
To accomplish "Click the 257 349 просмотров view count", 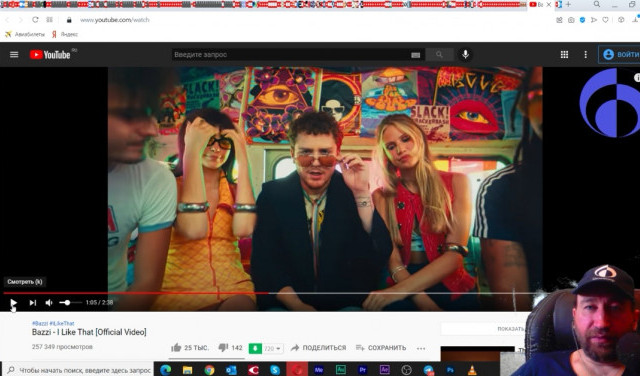I will pos(62,347).
